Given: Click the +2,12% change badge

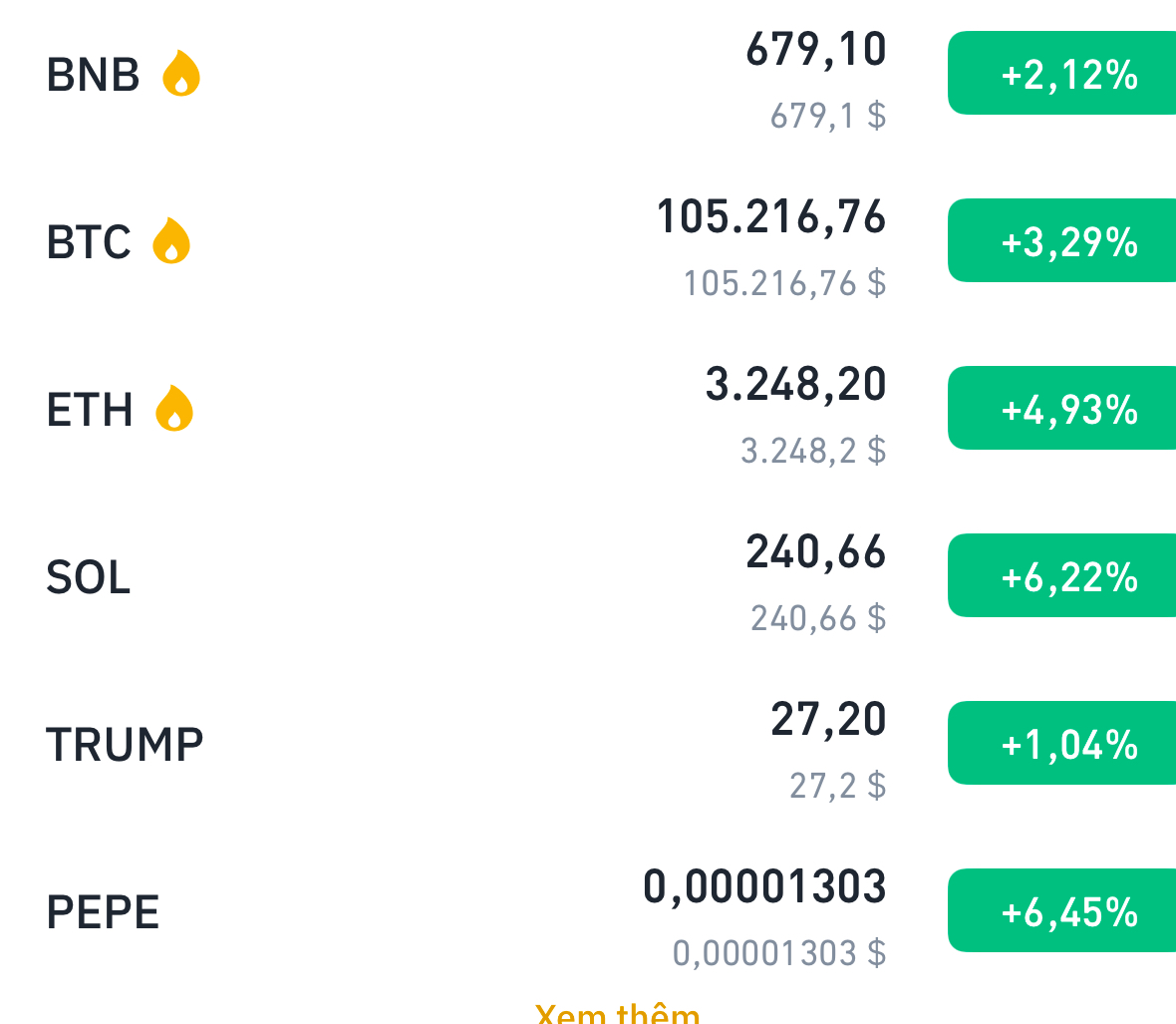Looking at the screenshot, I should 1066,74.
